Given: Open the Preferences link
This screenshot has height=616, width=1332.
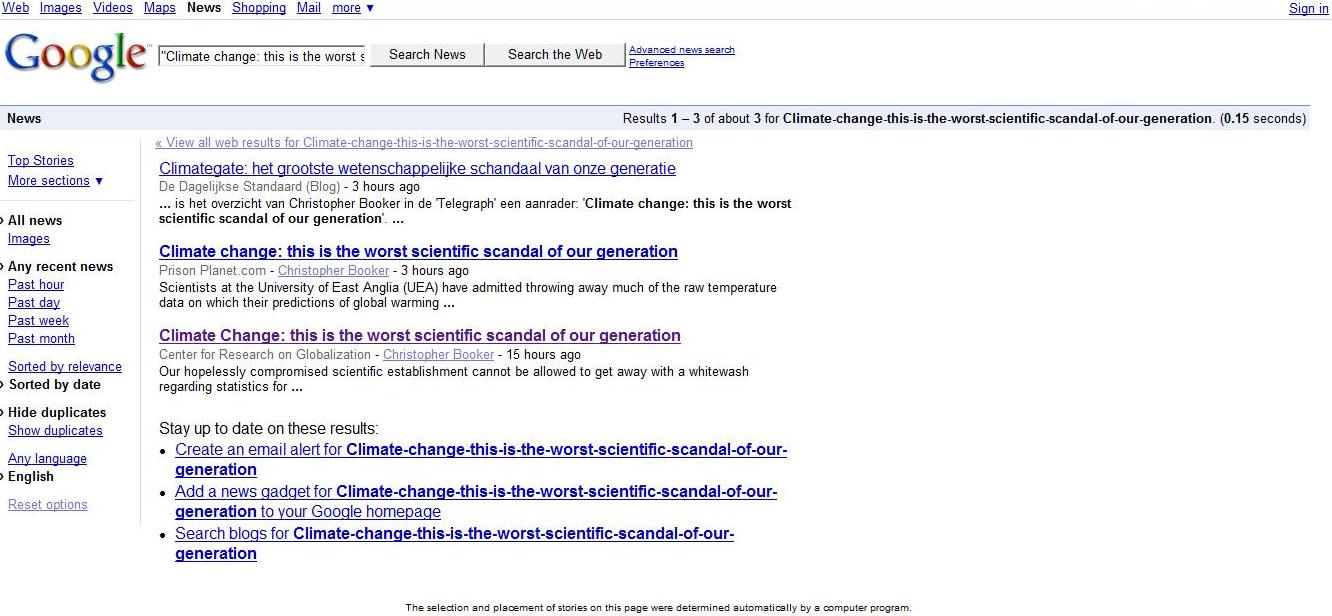Looking at the screenshot, I should (x=656, y=63).
